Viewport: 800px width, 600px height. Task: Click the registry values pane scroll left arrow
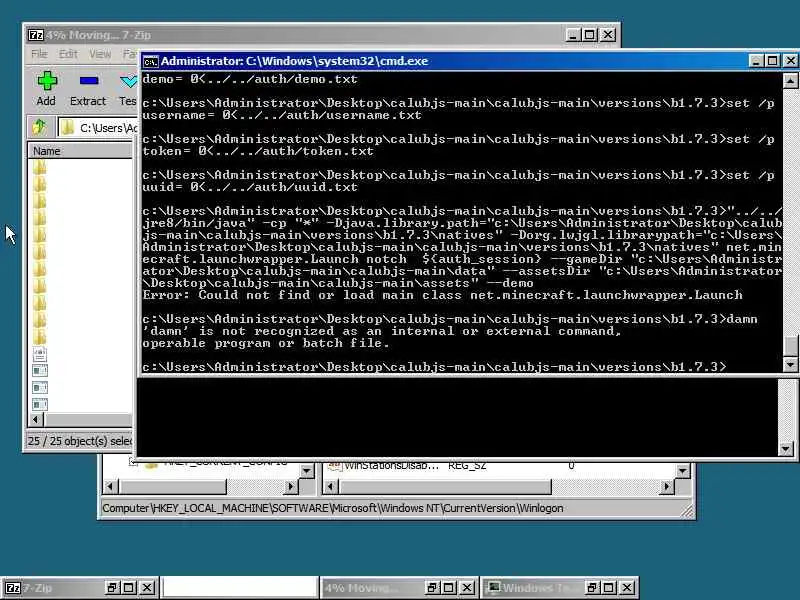[x=331, y=487]
